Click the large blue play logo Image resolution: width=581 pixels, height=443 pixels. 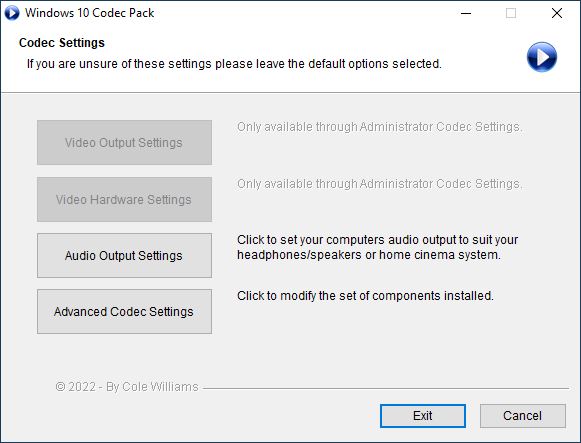coord(541,57)
